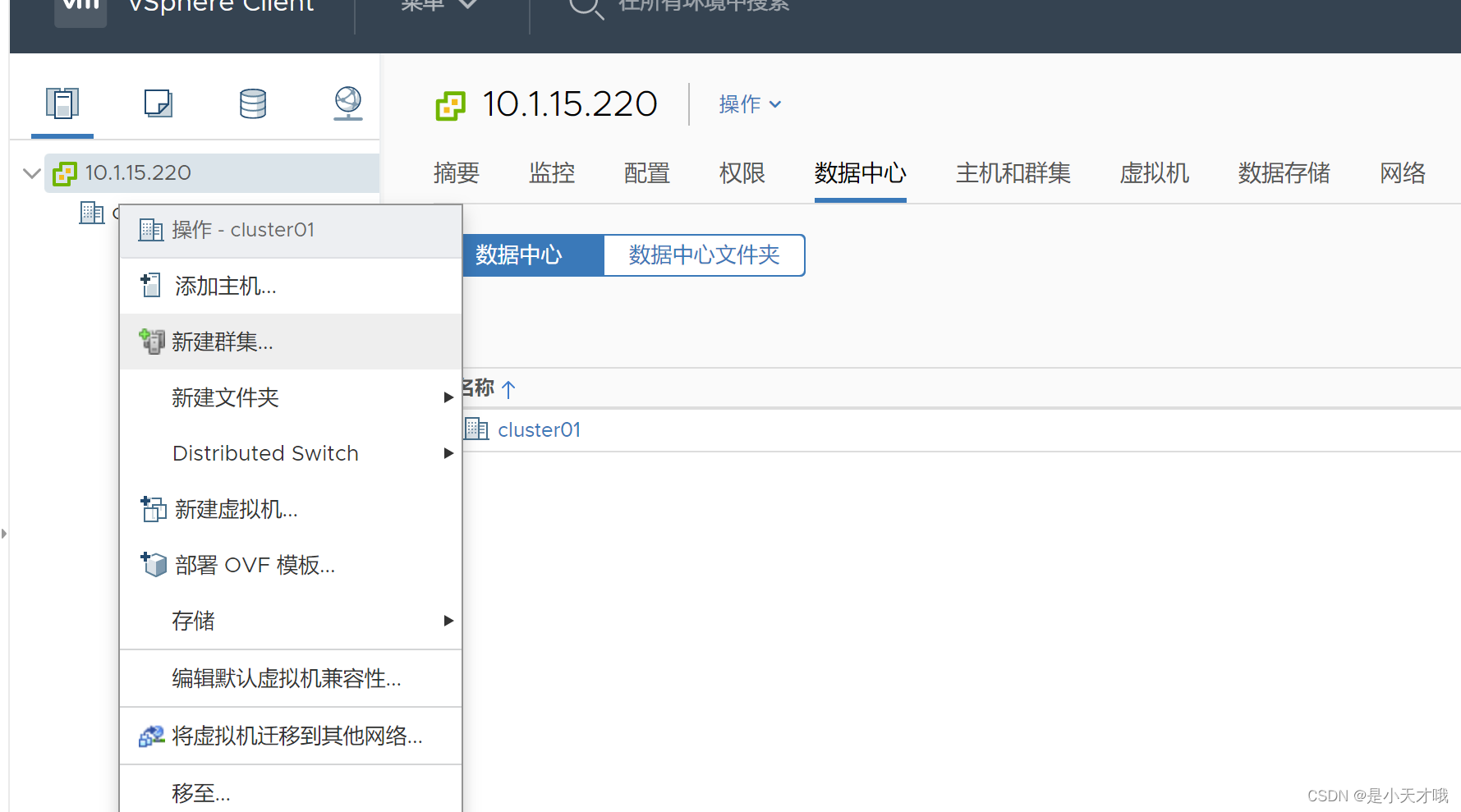This screenshot has width=1461, height=812.
Task: Select 新建群集 from the context menu
Action: tap(223, 342)
